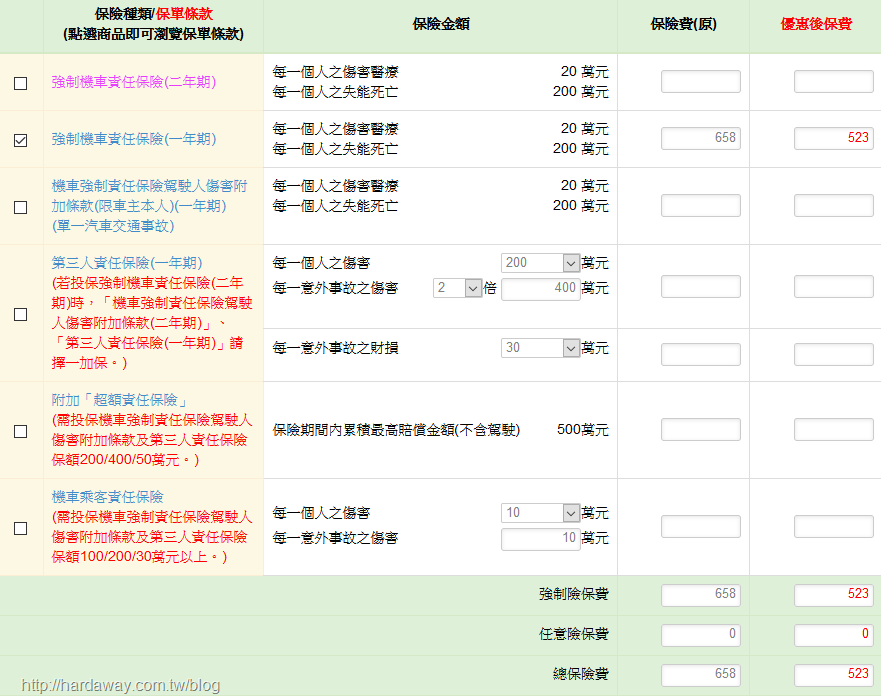Image resolution: width=881 pixels, height=696 pixels.
Task: Tick the 附加「超額責任保險」 checkbox
Action: (20, 431)
